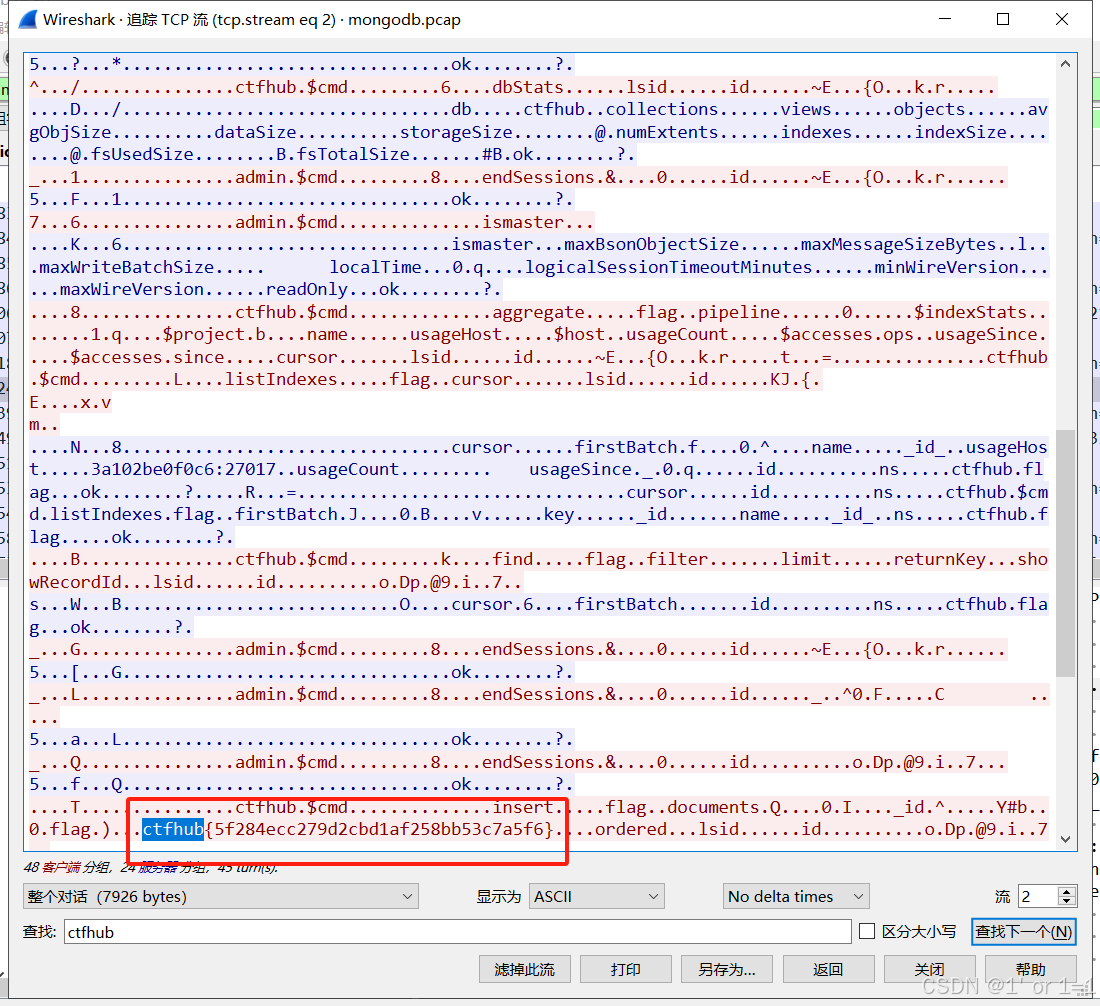Click the 打印 button
The height and width of the screenshot is (1006, 1100).
[625, 968]
